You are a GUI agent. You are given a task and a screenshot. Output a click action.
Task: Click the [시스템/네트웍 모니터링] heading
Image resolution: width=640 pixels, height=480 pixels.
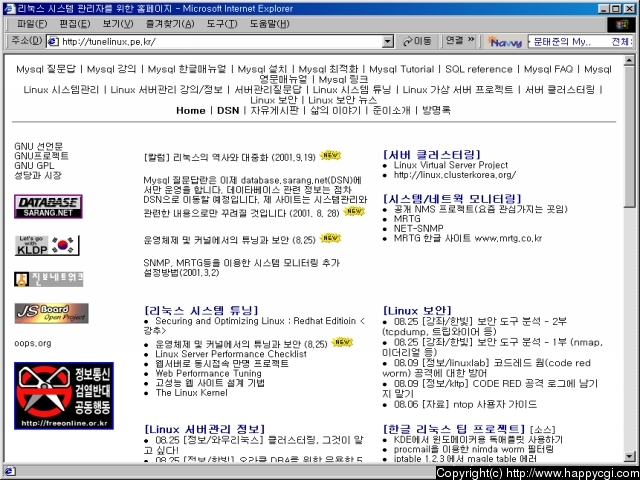(x=452, y=199)
